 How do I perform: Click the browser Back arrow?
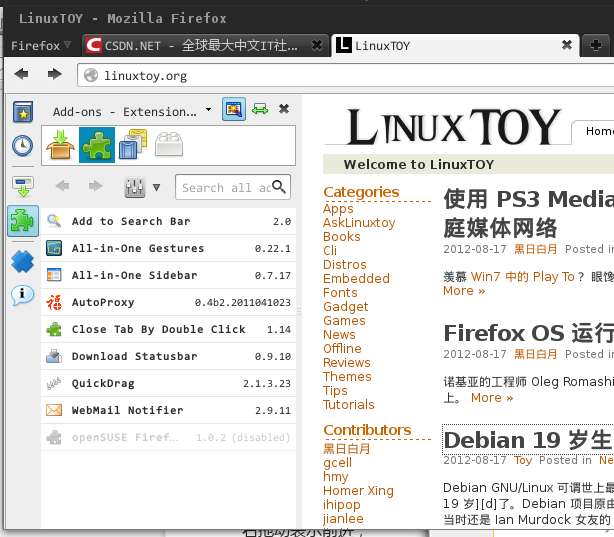click(22, 74)
